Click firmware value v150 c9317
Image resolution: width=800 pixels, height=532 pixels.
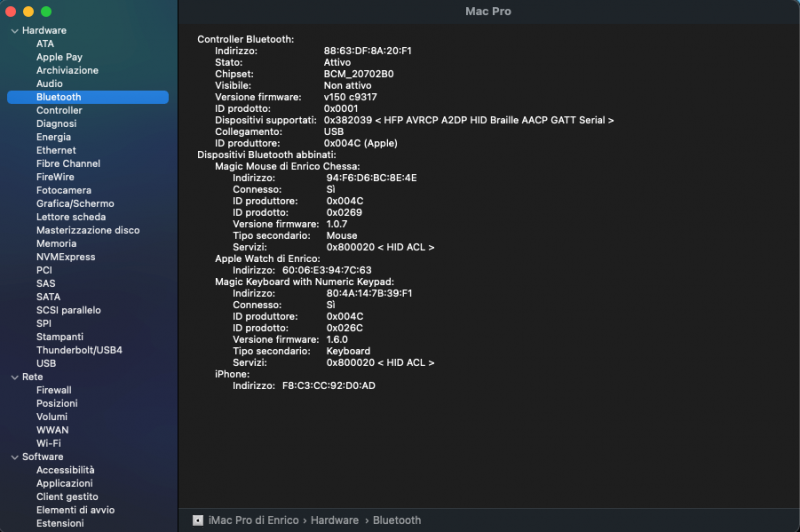point(350,97)
